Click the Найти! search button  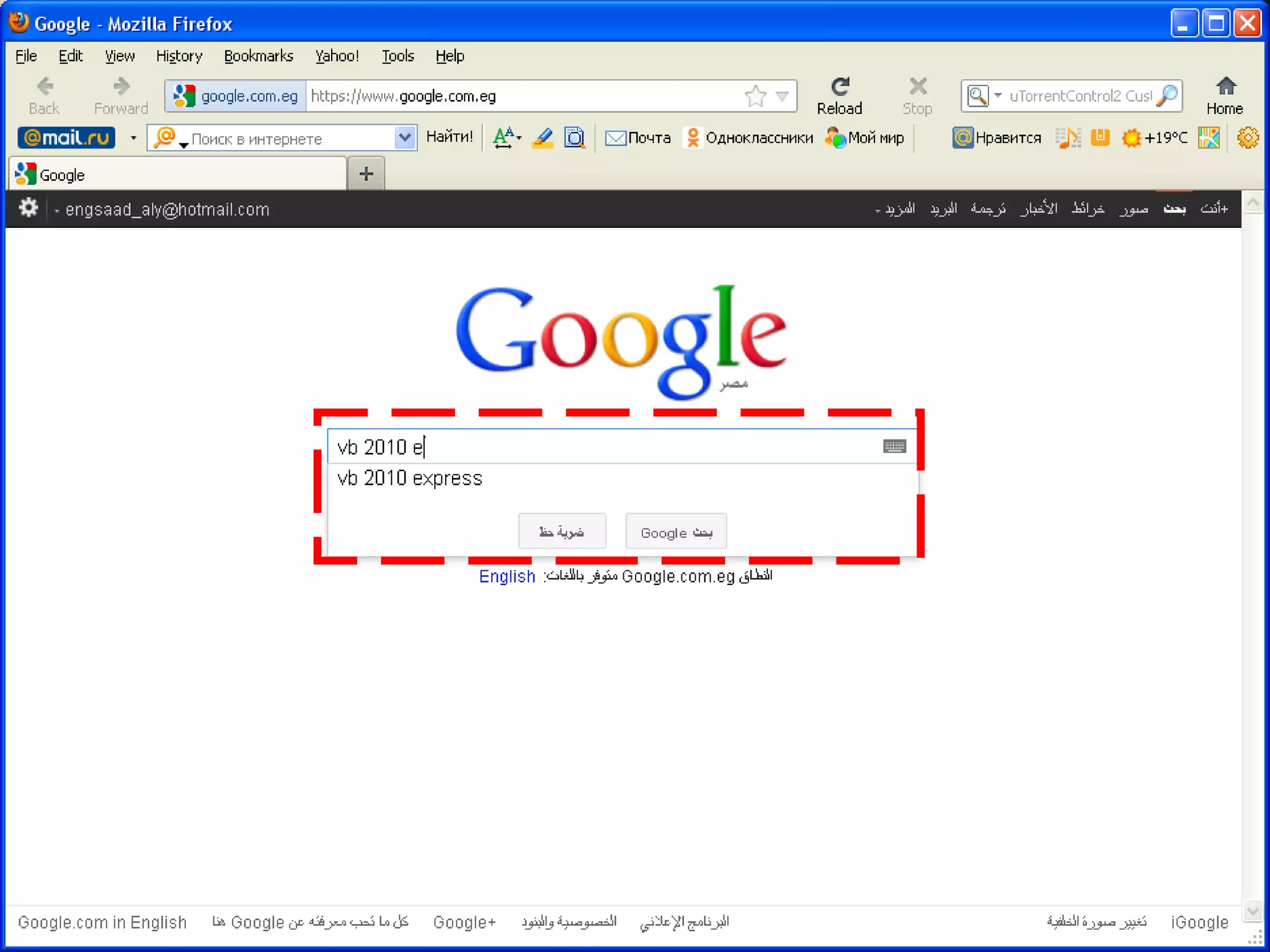450,137
